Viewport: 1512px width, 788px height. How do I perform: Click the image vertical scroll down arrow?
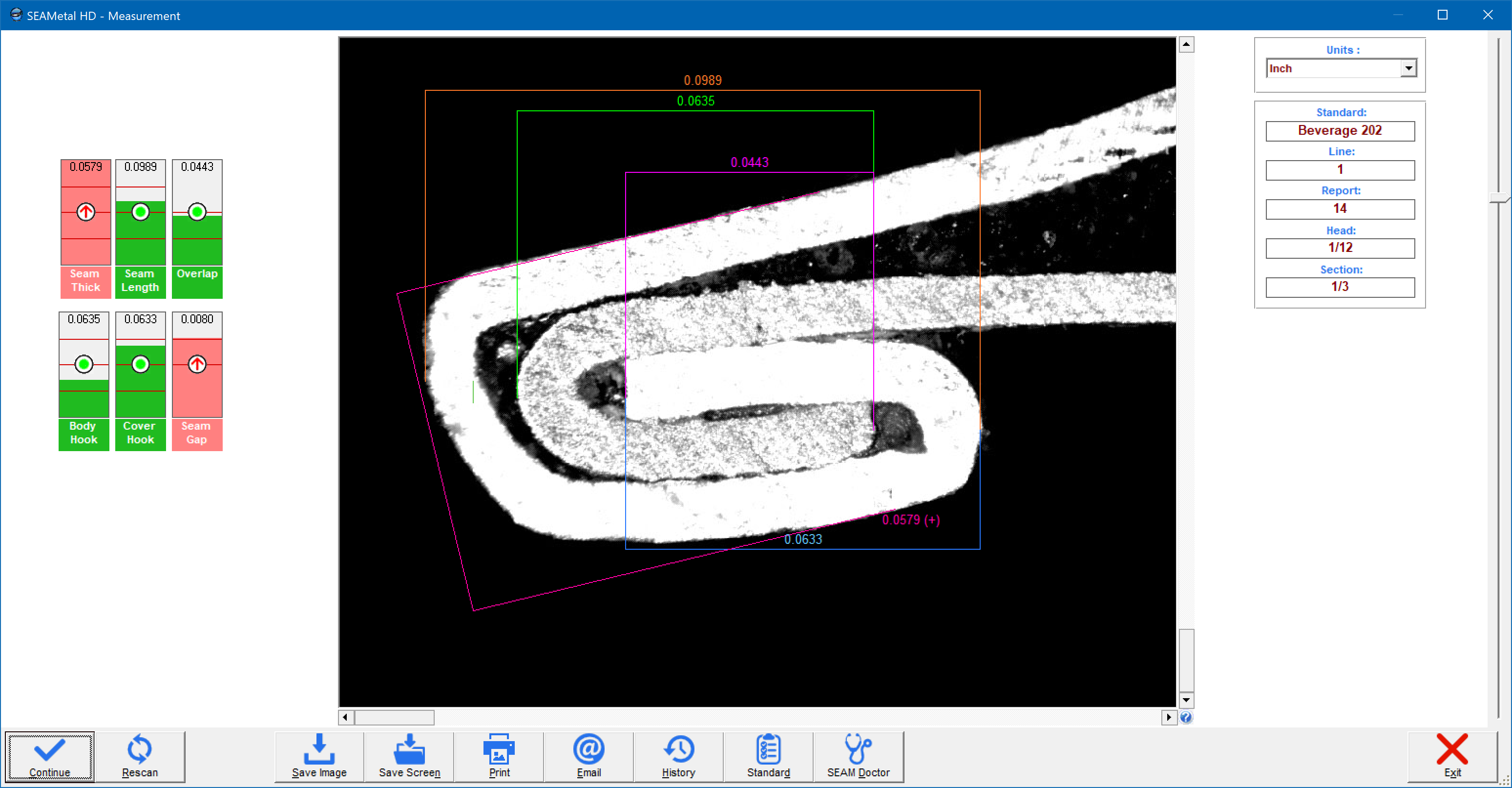point(1186,700)
